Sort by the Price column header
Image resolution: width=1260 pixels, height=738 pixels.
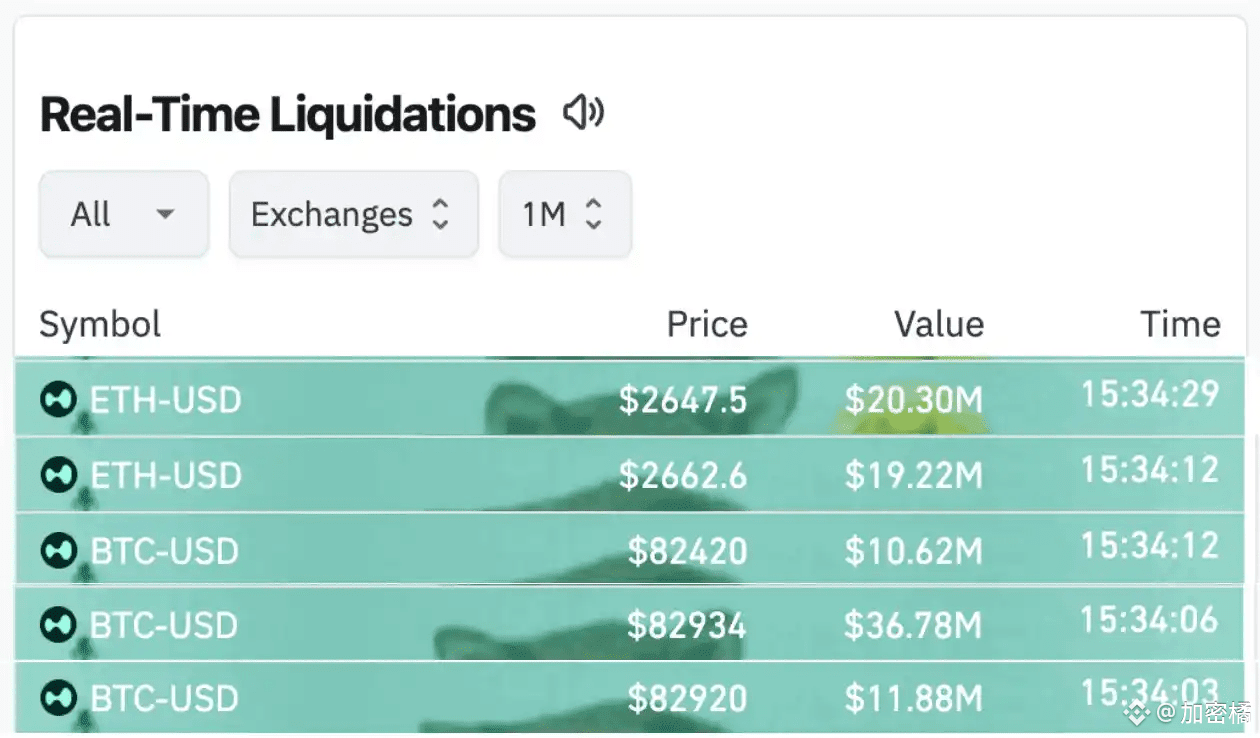[707, 324]
